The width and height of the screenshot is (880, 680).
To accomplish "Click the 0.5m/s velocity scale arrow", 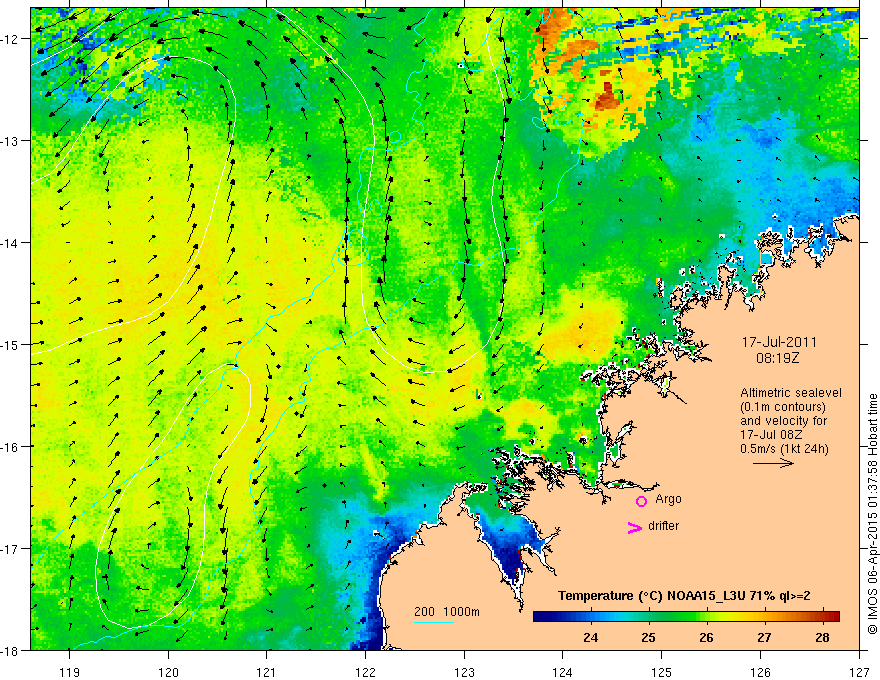I will (773, 463).
